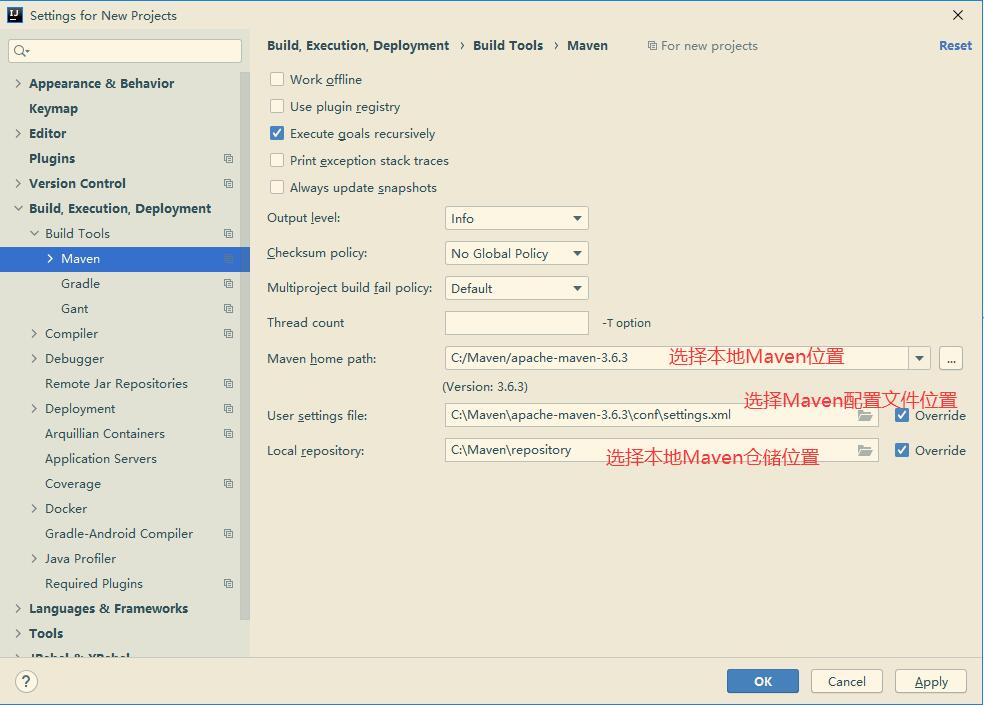Viewport: 984px width, 705px height.
Task: Click the 'Build, Execution, Deployment' breadcrumb
Action: point(357,45)
